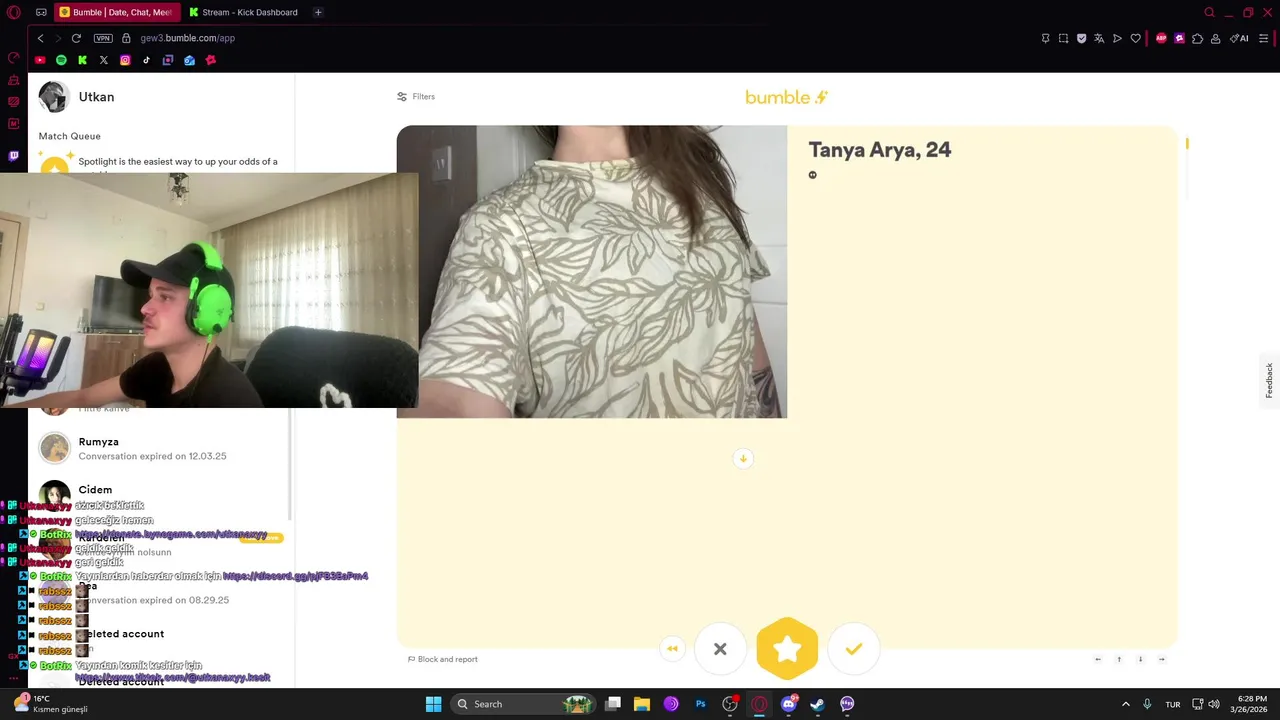This screenshot has width=1280, height=720.
Task: Click the address bar URL
Action: (x=187, y=38)
